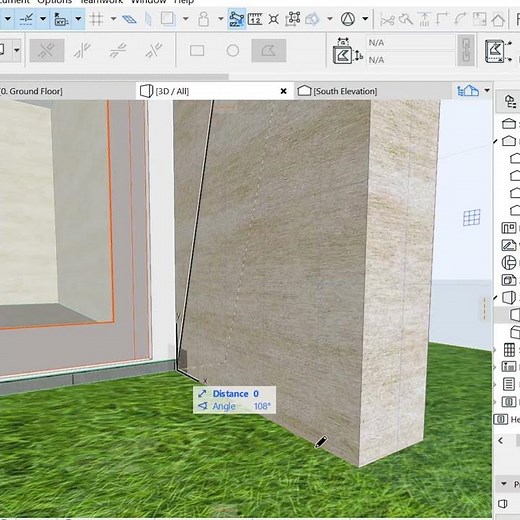
Task: Select the Interior Elevations icon in navigator
Action: (x=509, y=228)
